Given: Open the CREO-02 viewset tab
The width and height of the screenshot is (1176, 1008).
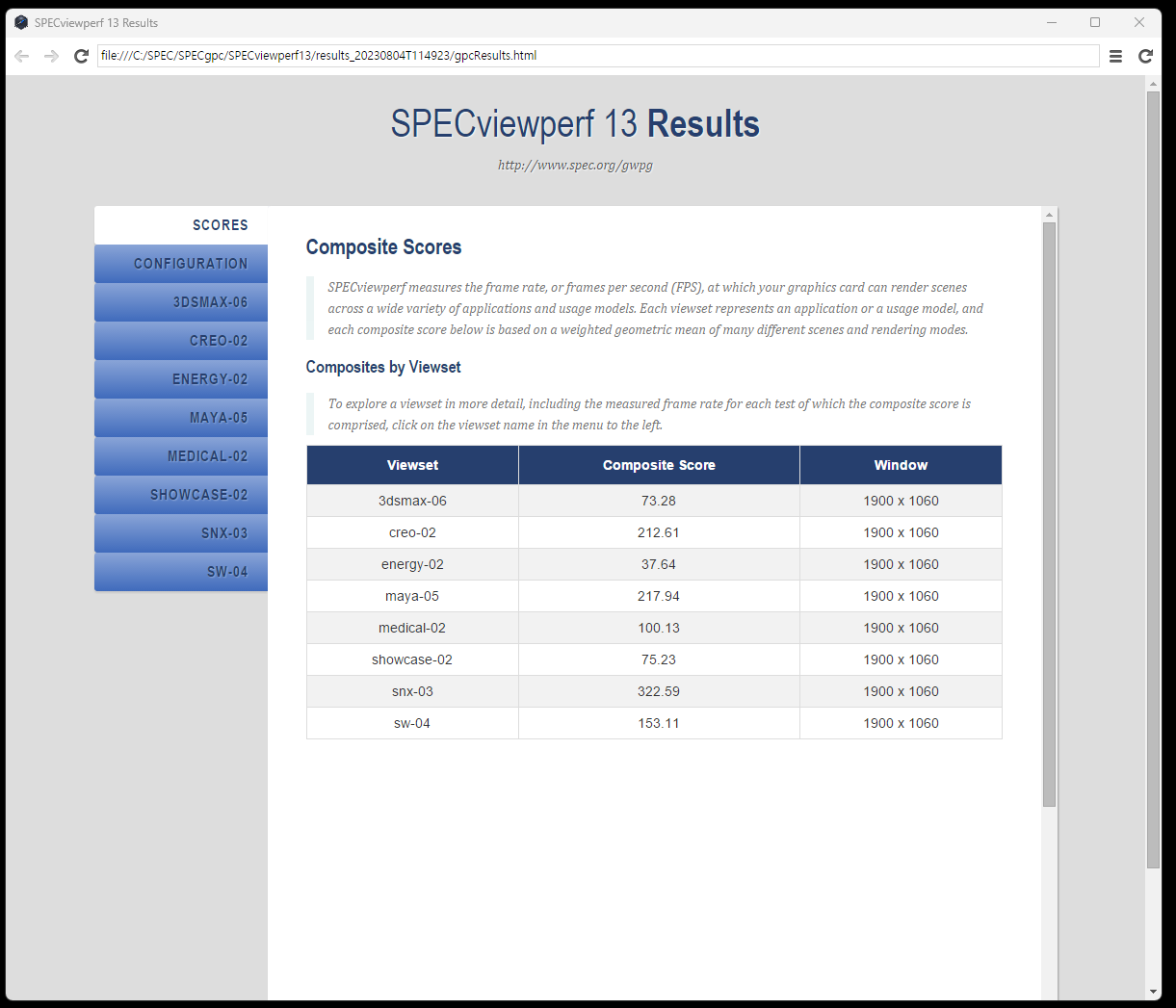Looking at the screenshot, I should tap(181, 341).
